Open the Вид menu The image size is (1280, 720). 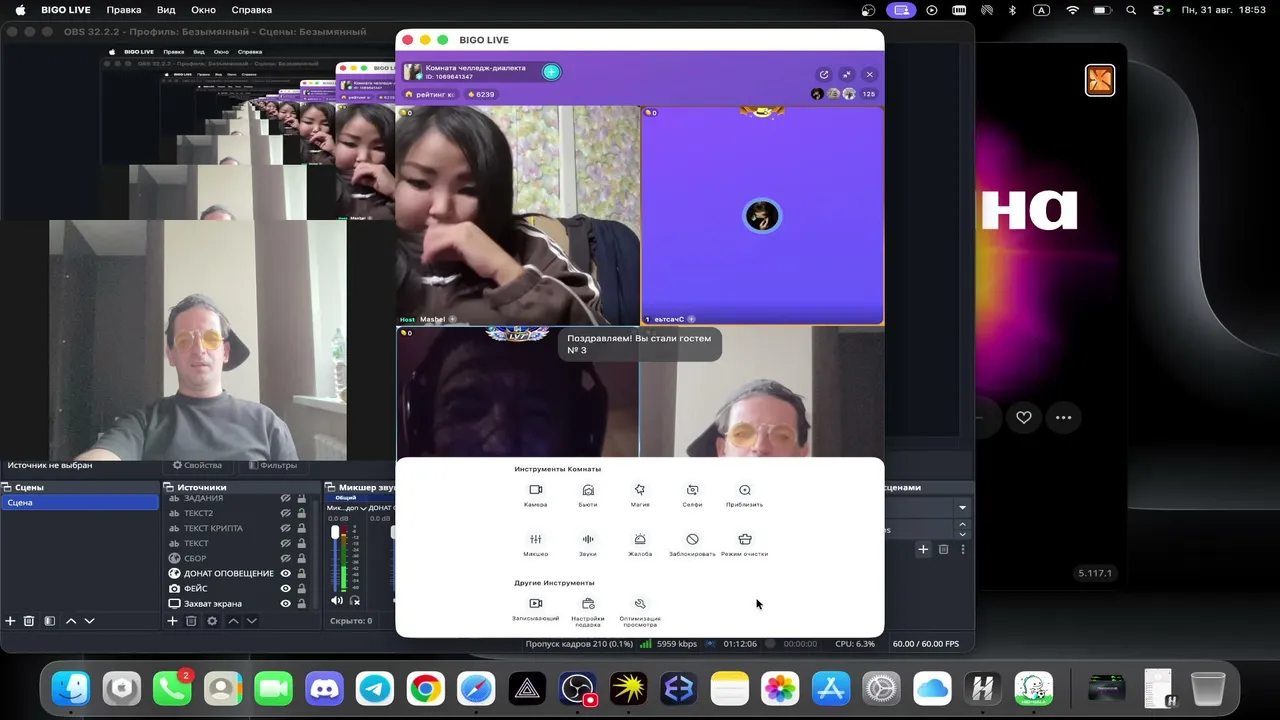pyautogui.click(x=166, y=10)
